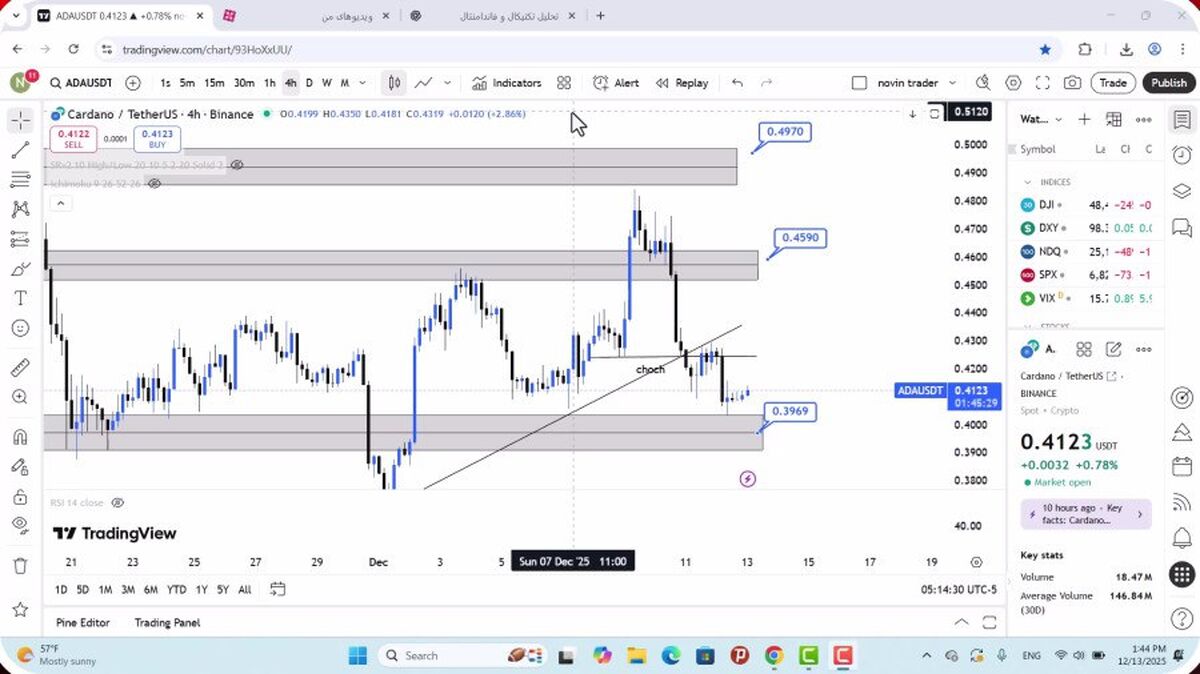This screenshot has height=674, width=1200.
Task: Hide the Ichimoku indicator via eye icon
Action: [154, 184]
